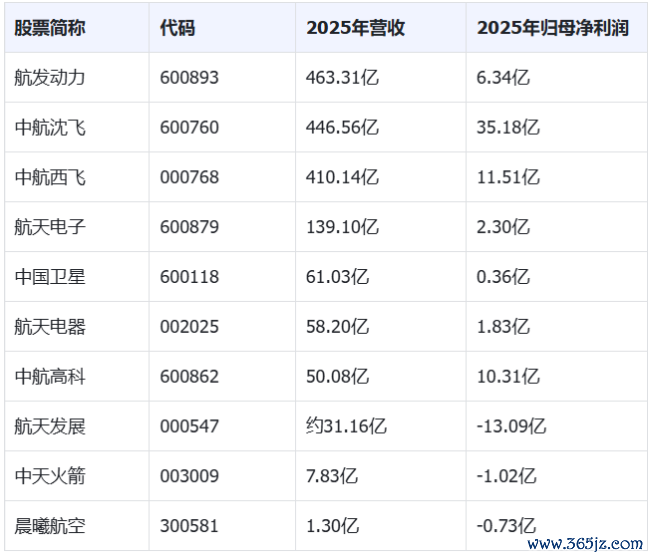This screenshot has height=559, width=650.
Task: Select stock name 中国卫星
Action: pyautogui.click(x=50, y=277)
